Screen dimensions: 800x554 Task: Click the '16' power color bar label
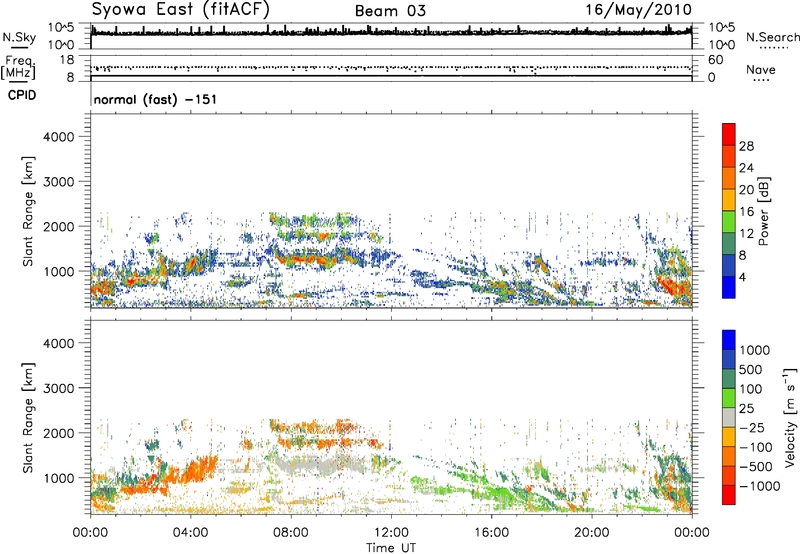pyautogui.click(x=746, y=212)
